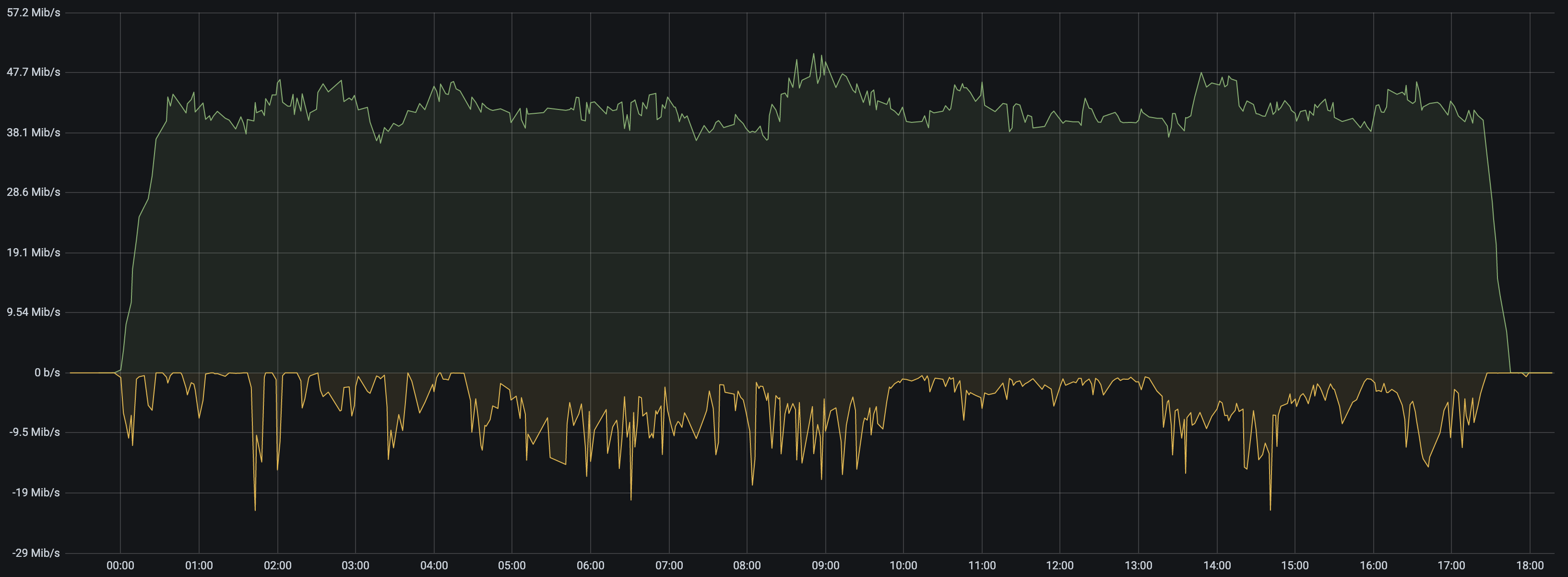Click the 08:00 time axis label
This screenshot has height=577, width=1568.
point(747,565)
